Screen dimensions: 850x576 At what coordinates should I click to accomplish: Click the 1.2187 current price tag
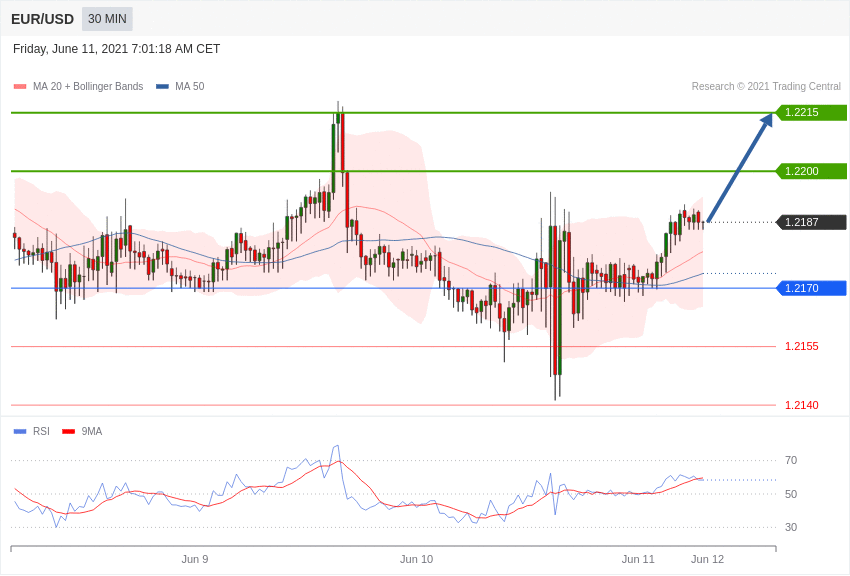coord(810,222)
